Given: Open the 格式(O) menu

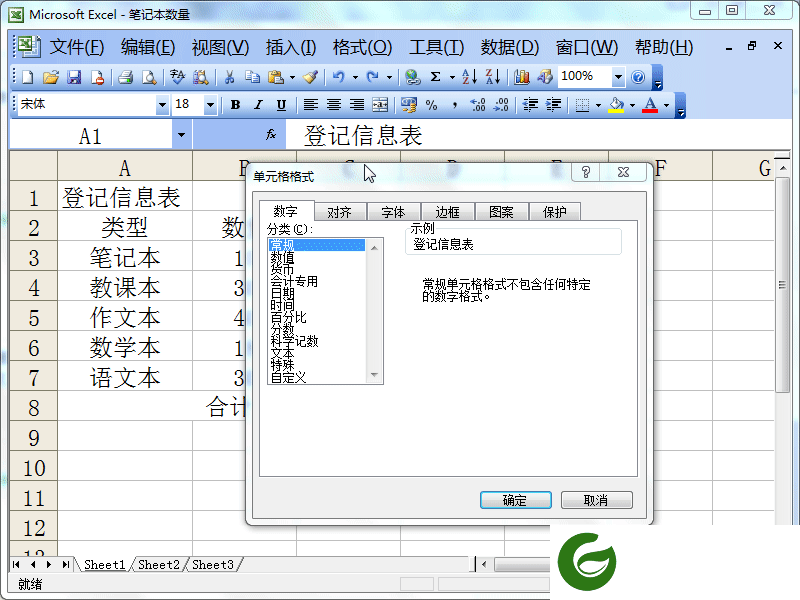Looking at the screenshot, I should pyautogui.click(x=362, y=47).
